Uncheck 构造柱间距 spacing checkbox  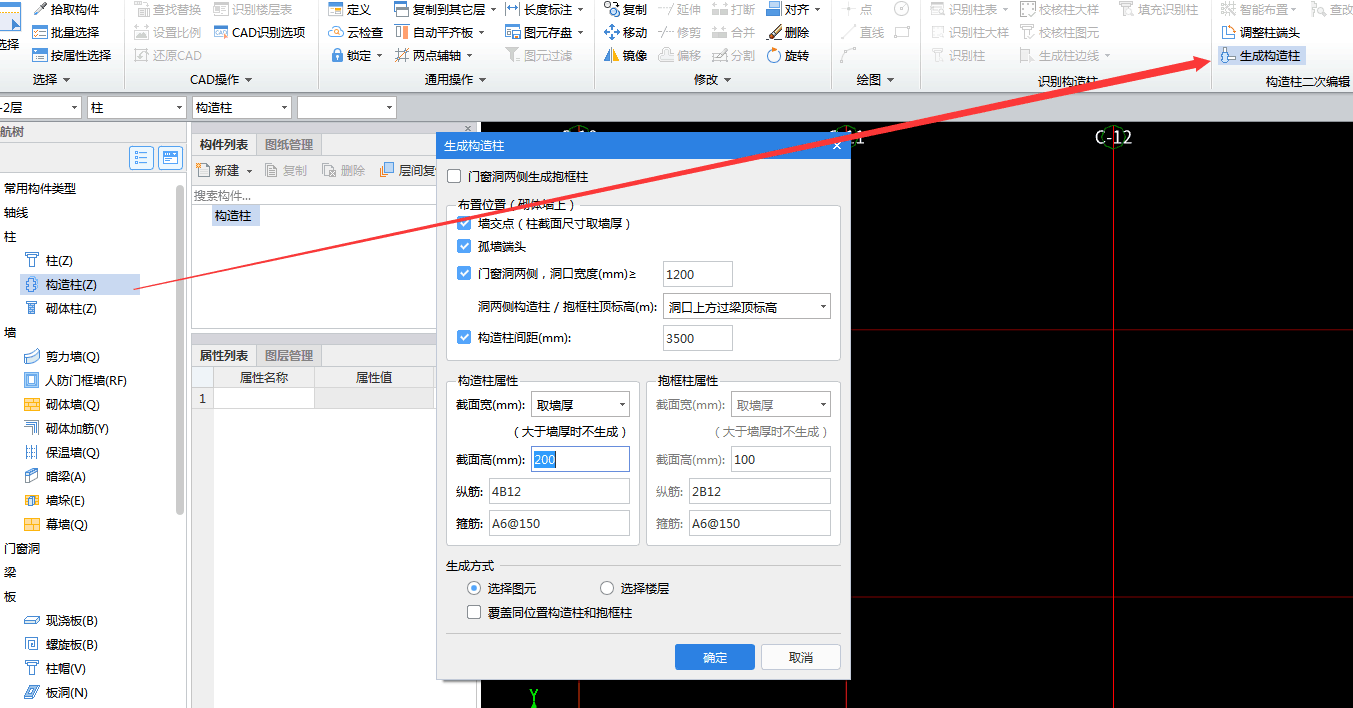464,337
